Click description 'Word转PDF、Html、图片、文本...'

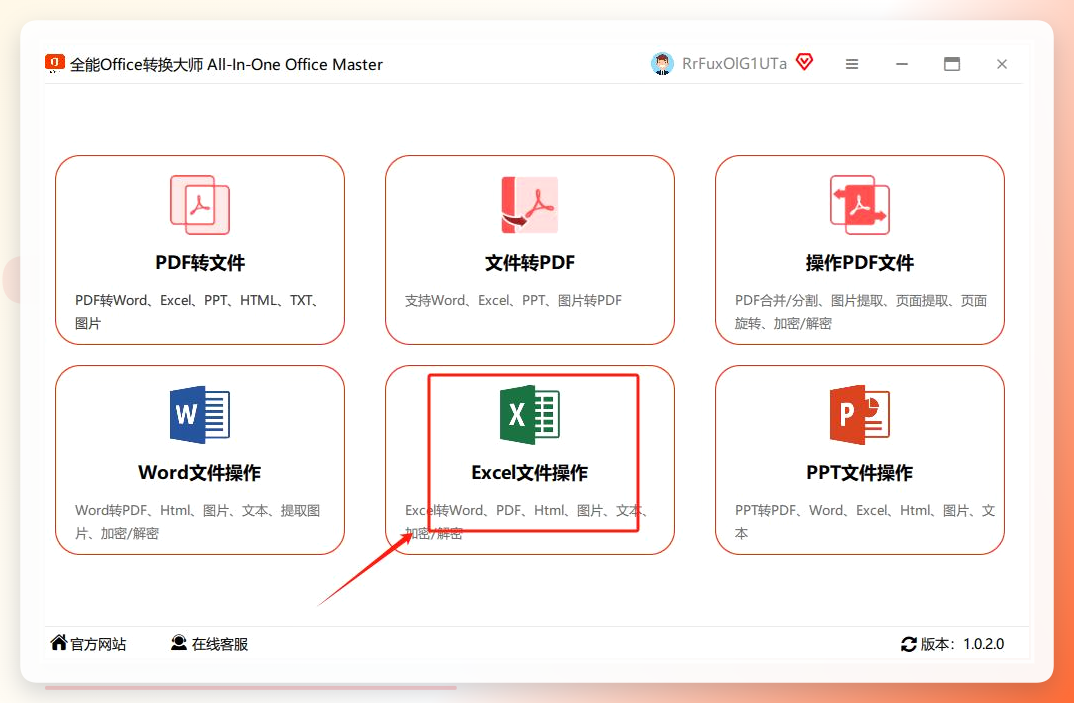[x=198, y=521]
